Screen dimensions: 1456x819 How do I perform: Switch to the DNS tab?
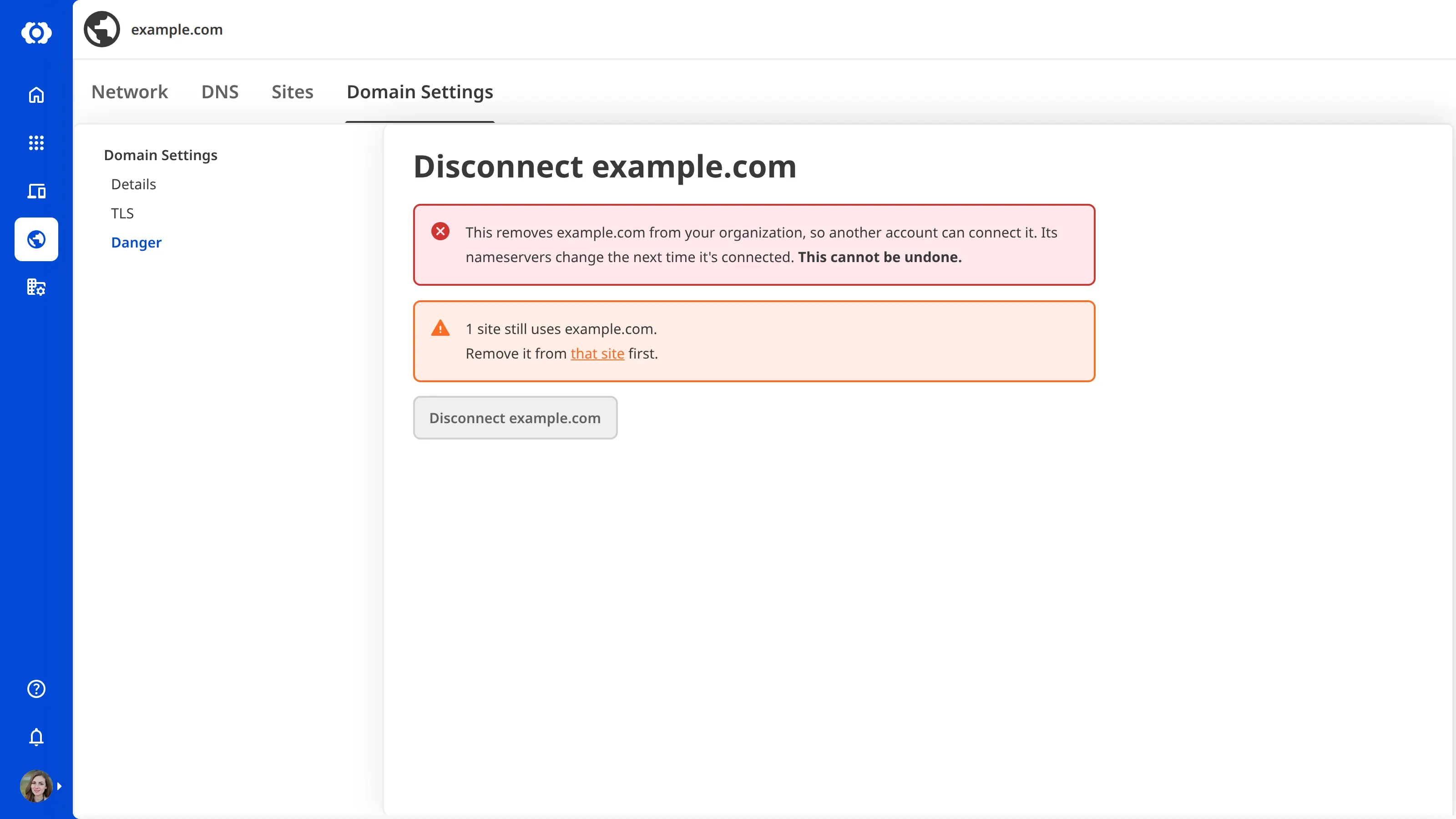[x=220, y=91]
